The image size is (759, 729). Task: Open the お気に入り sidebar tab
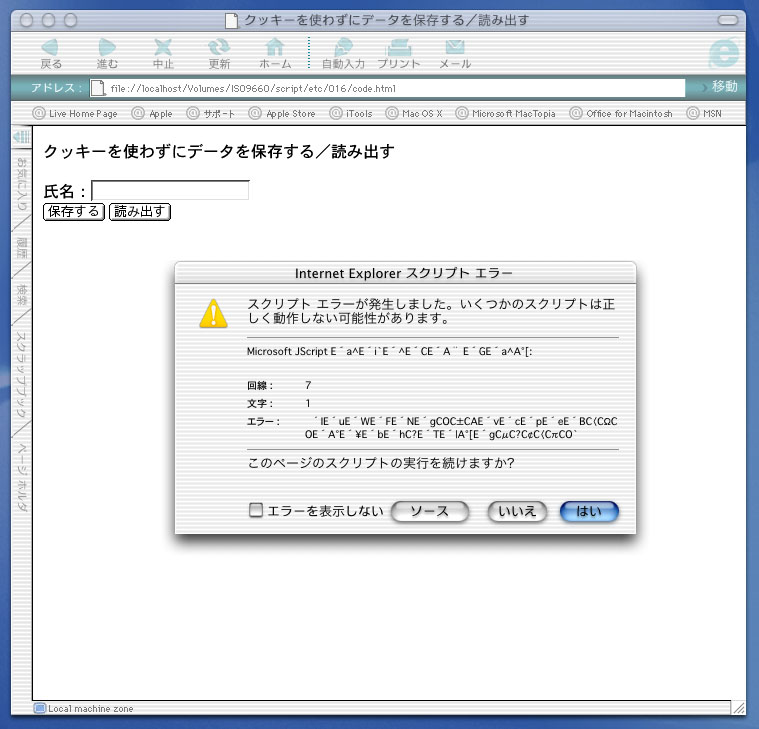pyautogui.click(x=21, y=184)
